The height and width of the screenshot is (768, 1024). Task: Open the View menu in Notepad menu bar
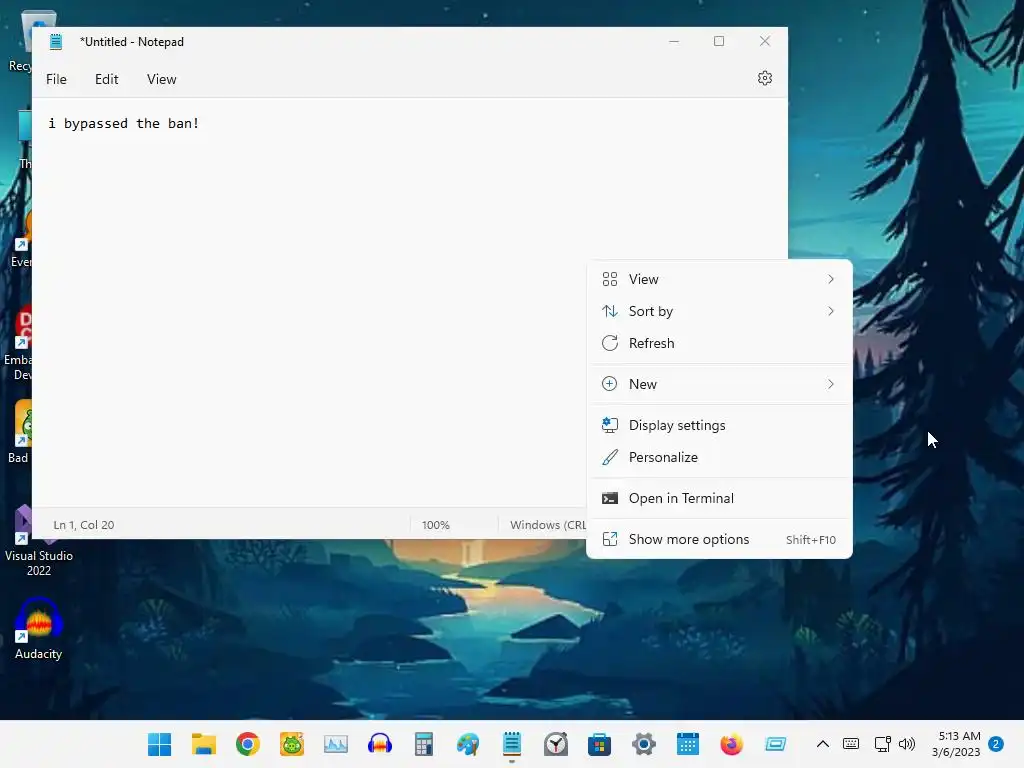161,79
